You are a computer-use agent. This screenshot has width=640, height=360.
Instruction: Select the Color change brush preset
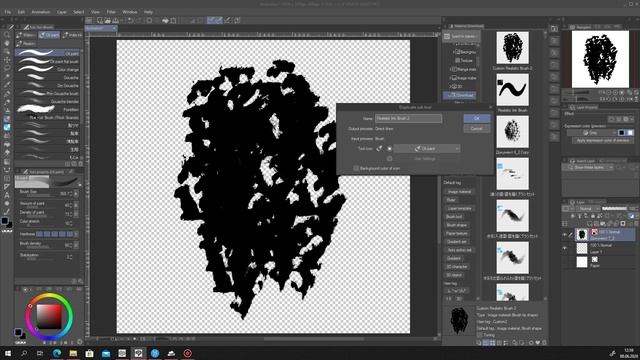click(x=47, y=69)
